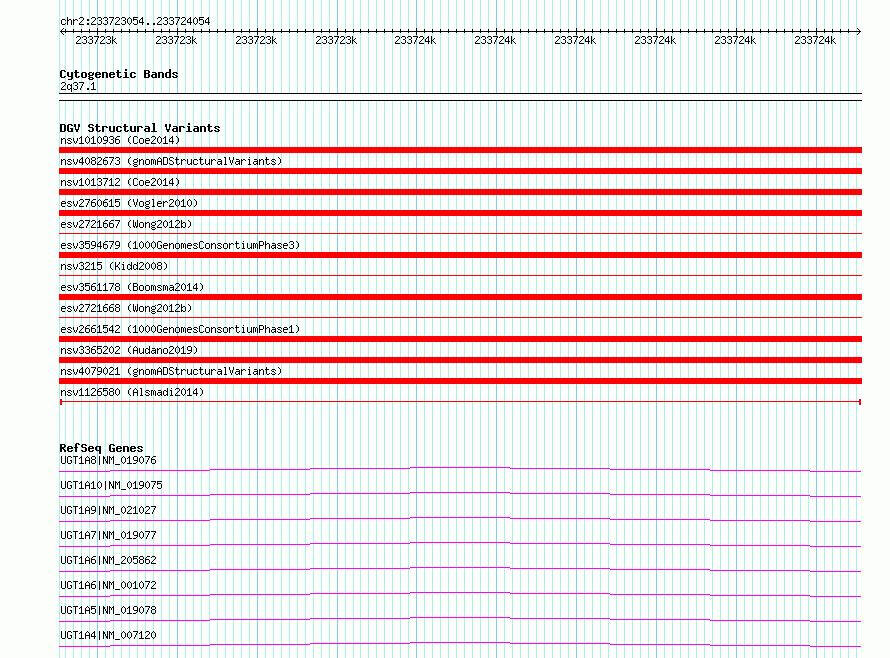Screen dimensions: 890x658
Task: Open gene UGT1A4|NM_007120 label
Action: [x=108, y=635]
